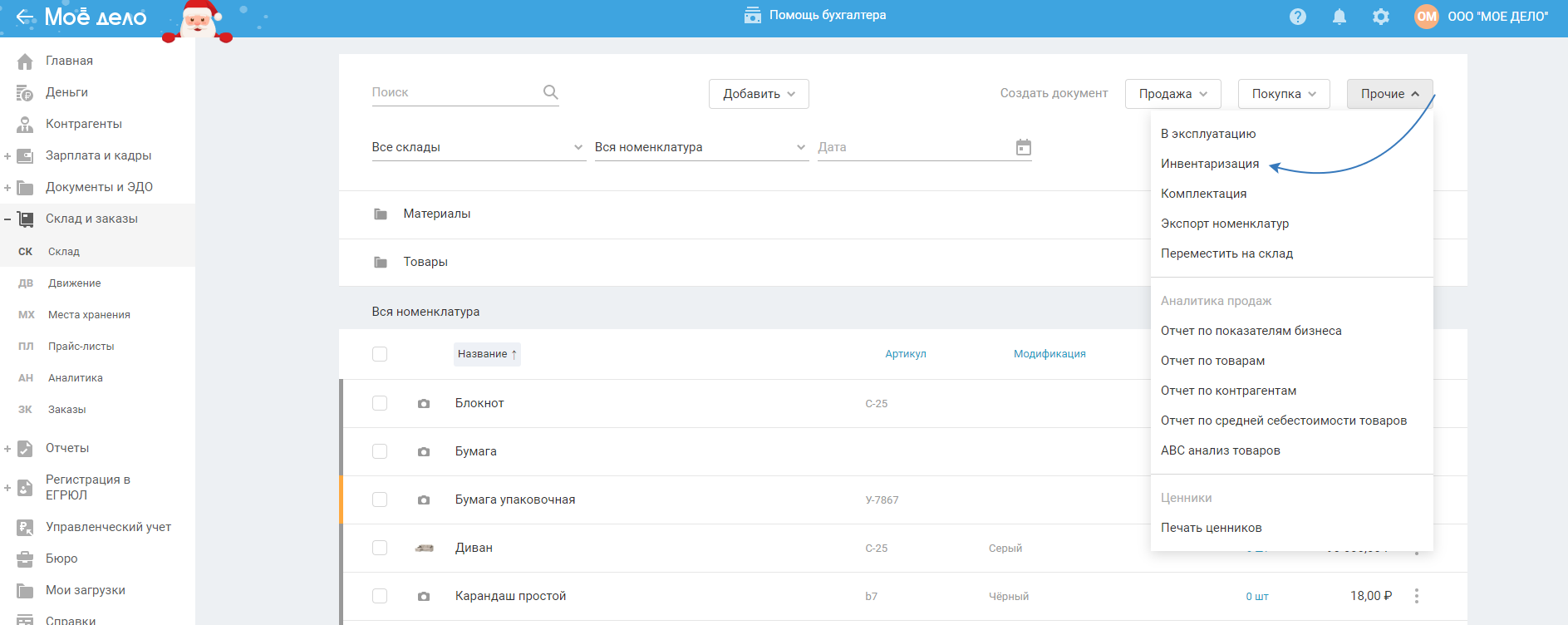Click the back arrow in header
This screenshot has height=625, width=1568.
tap(25, 17)
